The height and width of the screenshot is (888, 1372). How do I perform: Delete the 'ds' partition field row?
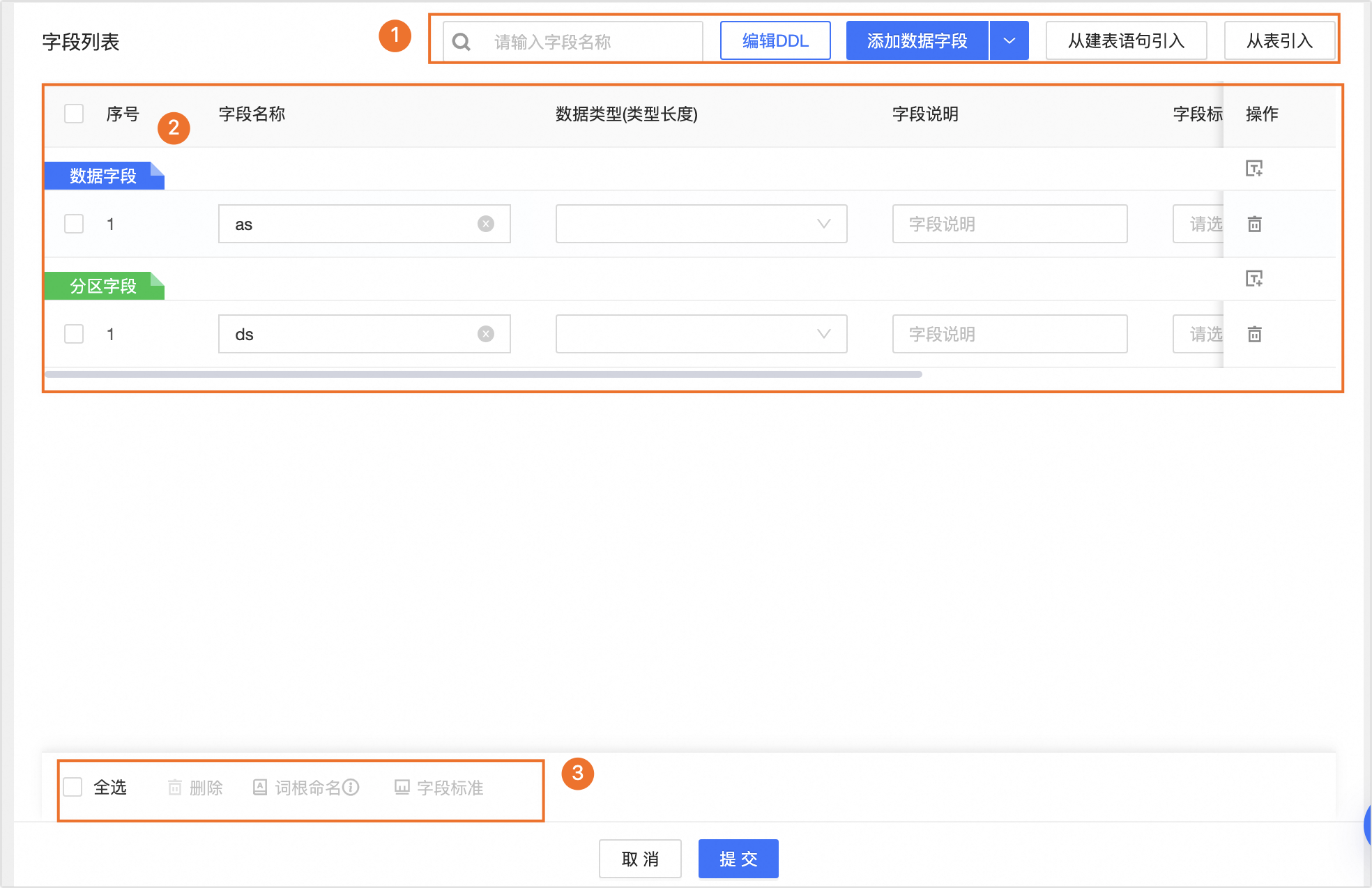pos(1254,335)
